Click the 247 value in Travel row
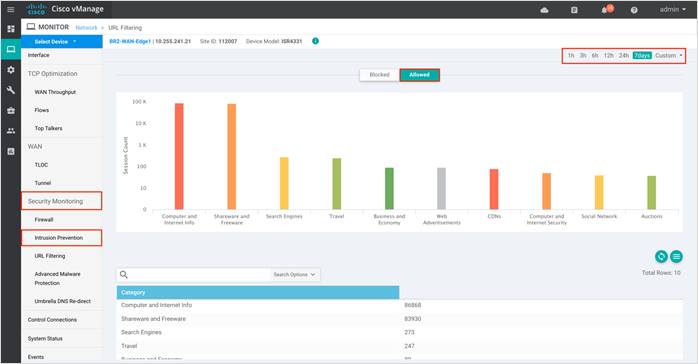The width and height of the screenshot is (698, 364). (410, 346)
